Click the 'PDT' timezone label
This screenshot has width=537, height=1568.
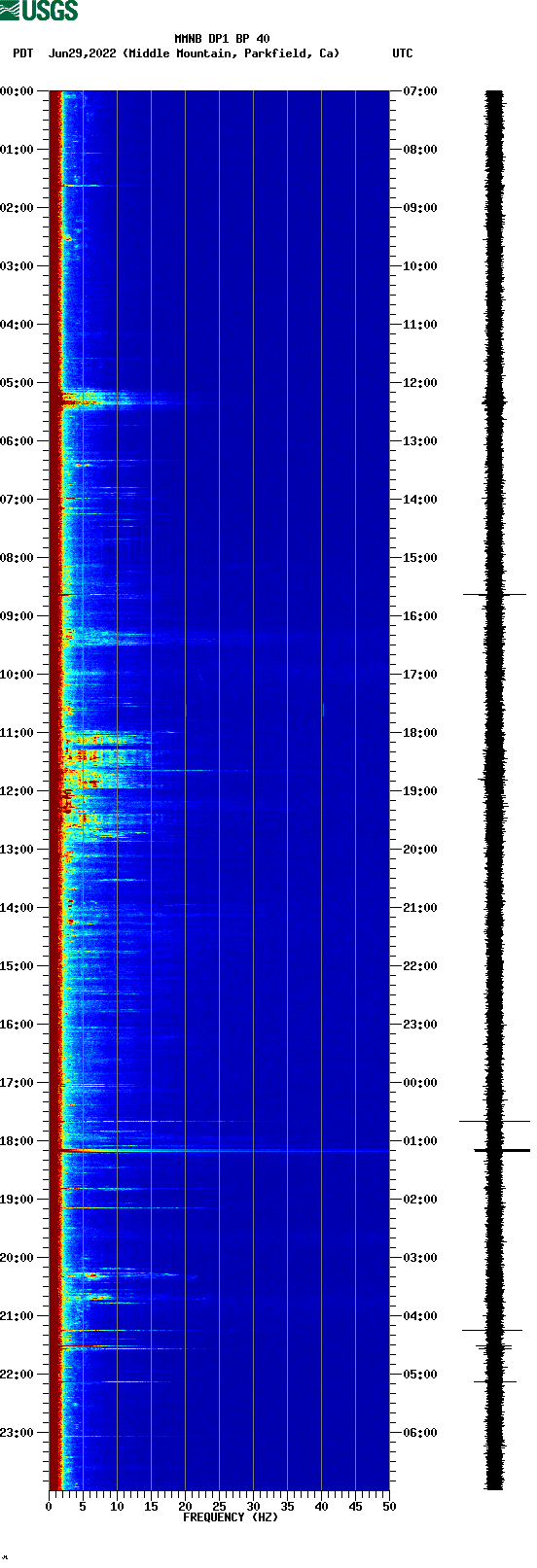pos(22,53)
